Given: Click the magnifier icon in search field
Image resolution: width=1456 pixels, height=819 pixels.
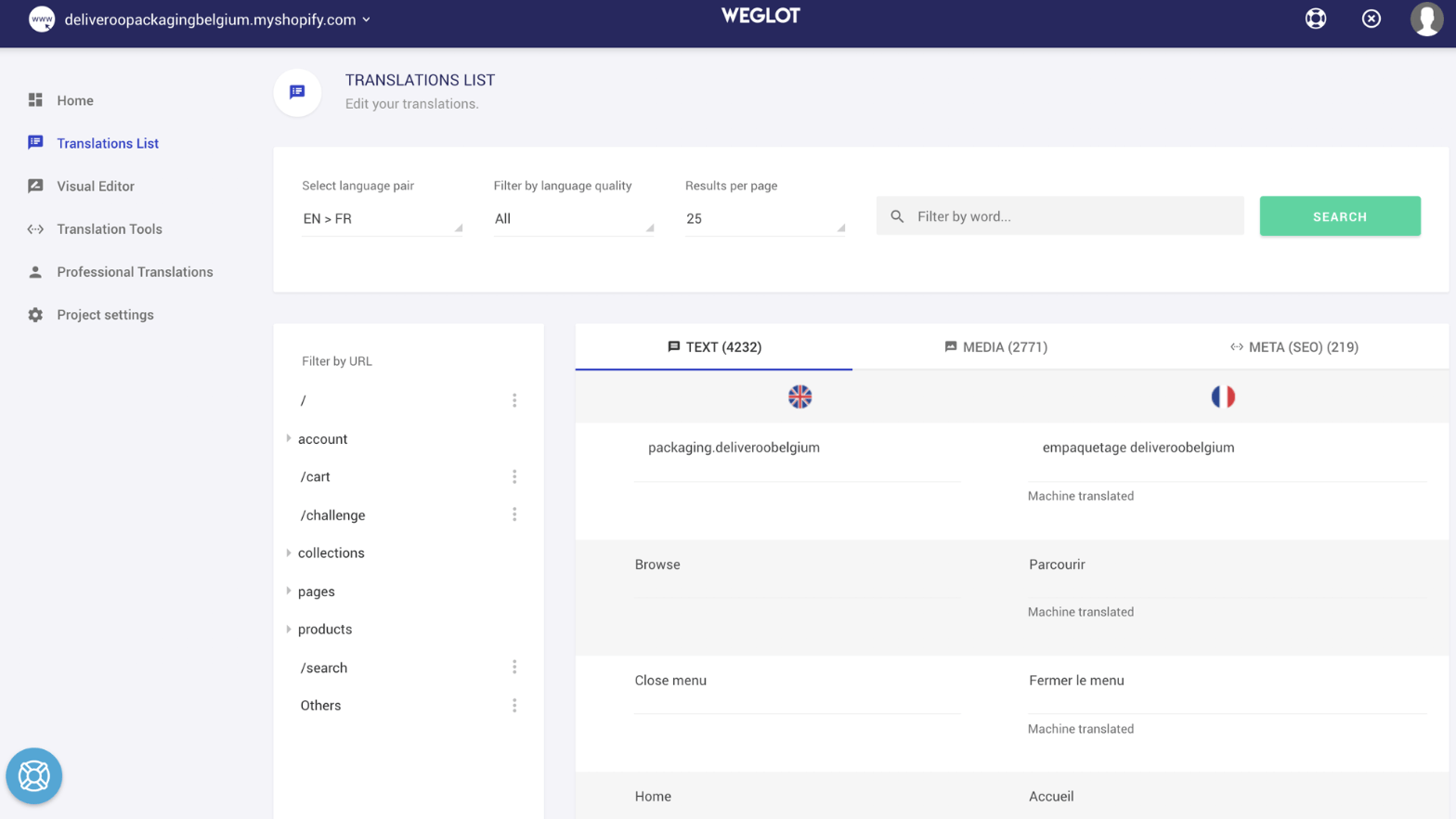Looking at the screenshot, I should click(897, 216).
